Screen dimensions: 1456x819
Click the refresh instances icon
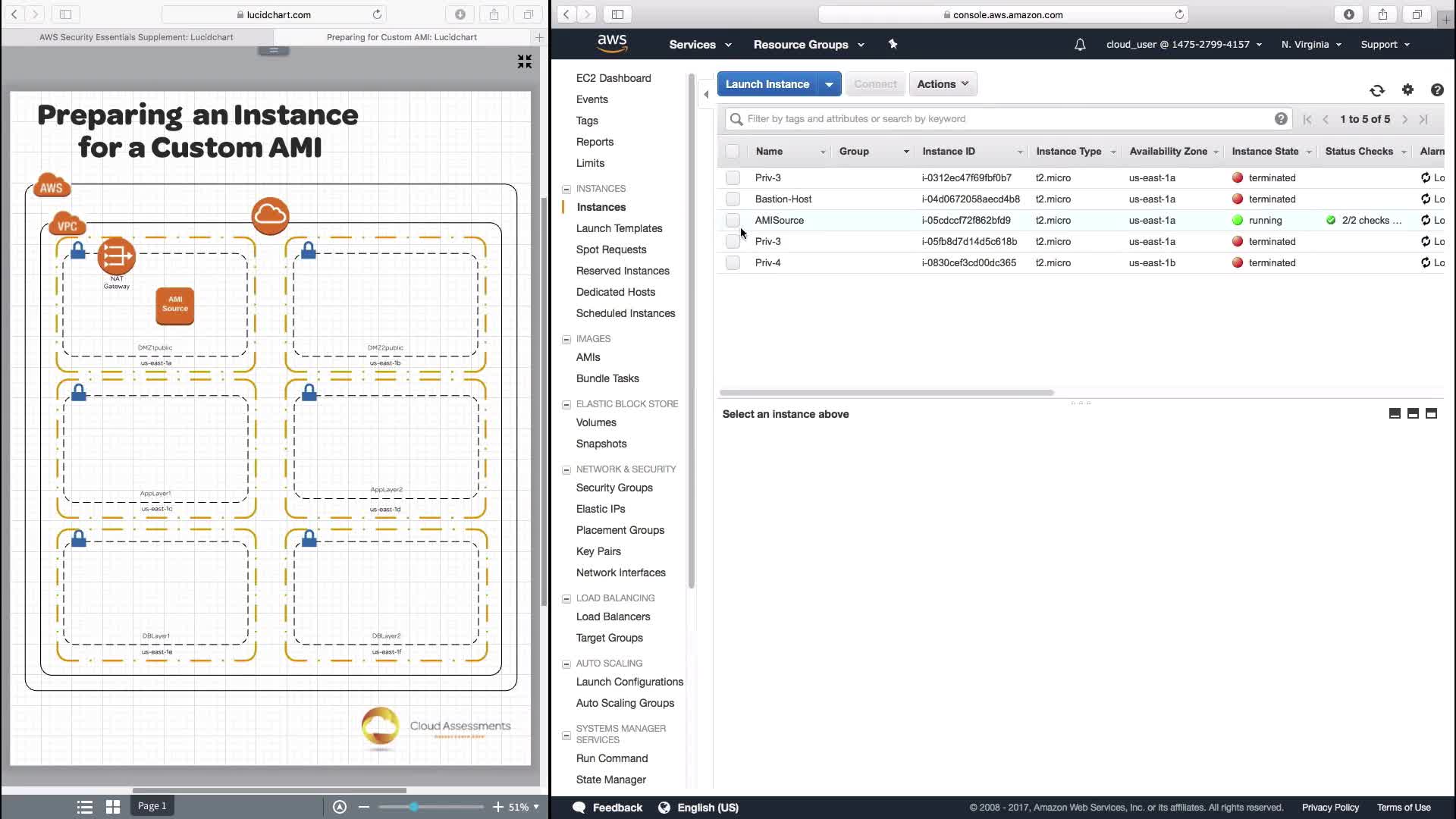pyautogui.click(x=1377, y=90)
